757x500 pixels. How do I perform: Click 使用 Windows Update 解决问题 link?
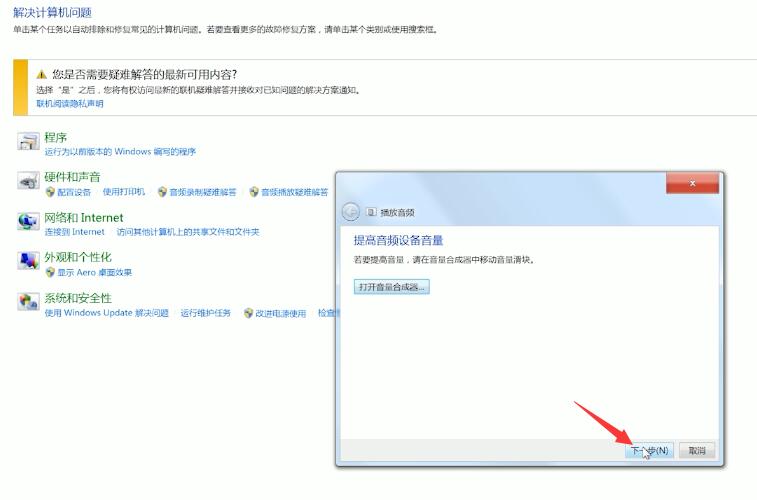coord(107,313)
